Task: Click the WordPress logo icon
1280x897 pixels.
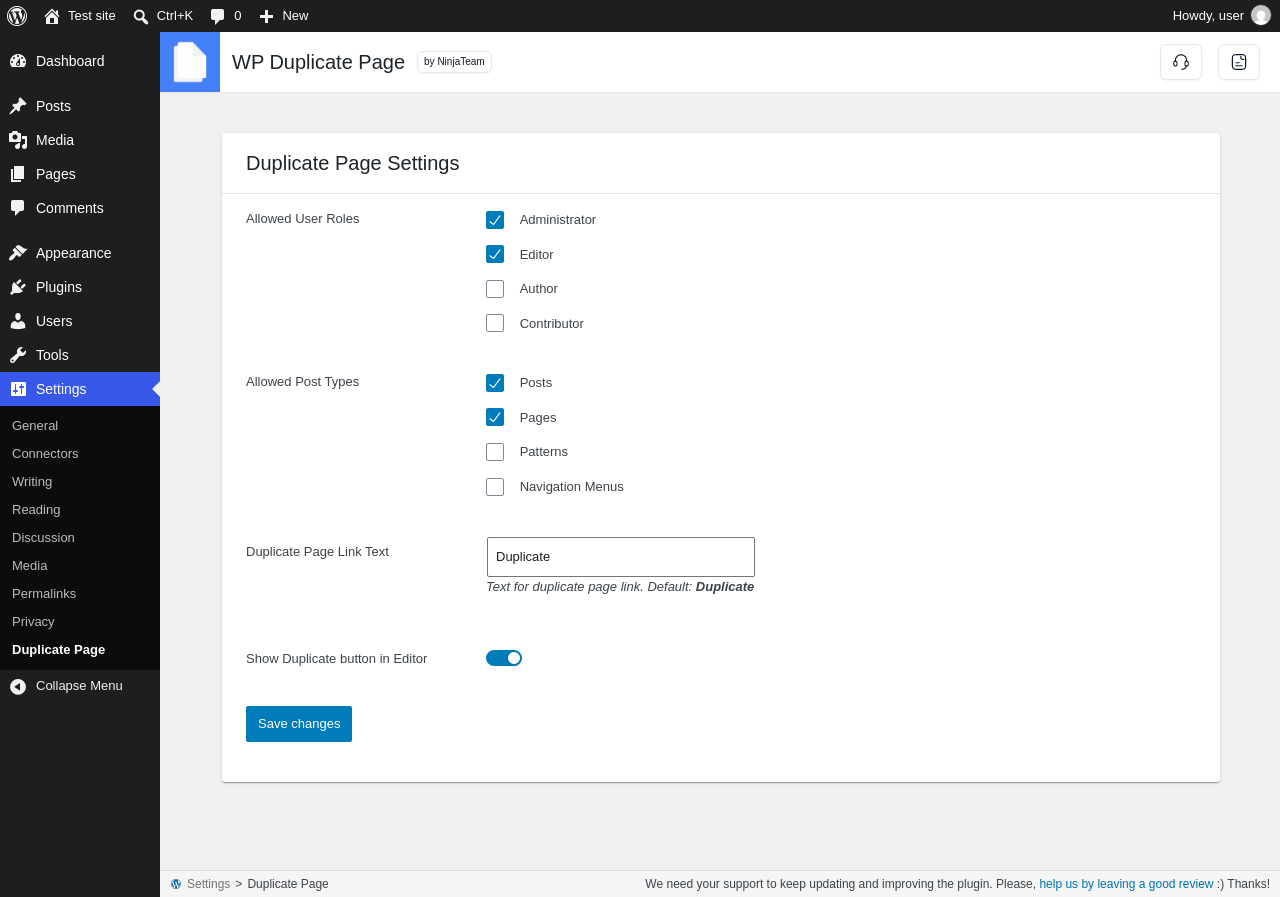Action: coord(17,16)
